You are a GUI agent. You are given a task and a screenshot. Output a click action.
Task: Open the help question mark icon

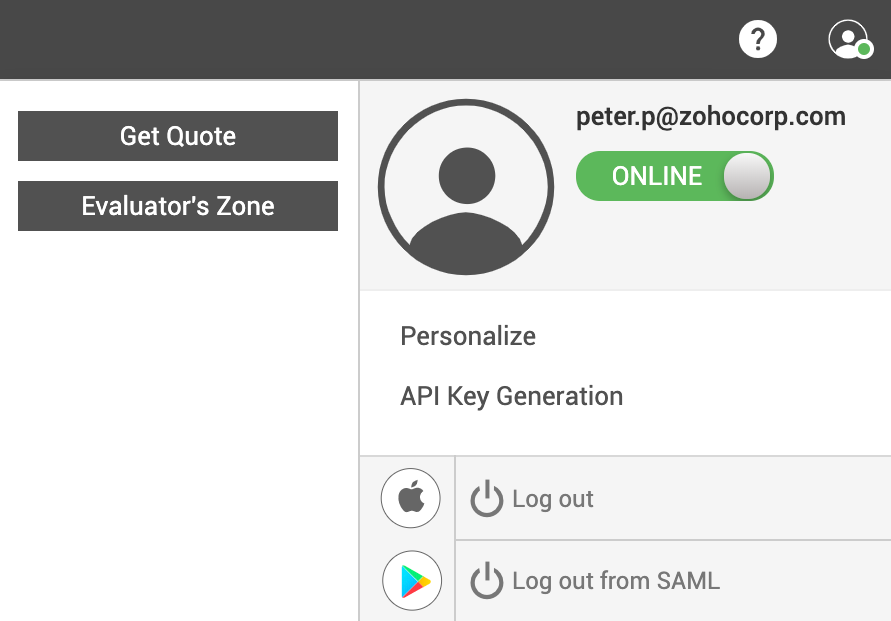tap(758, 39)
